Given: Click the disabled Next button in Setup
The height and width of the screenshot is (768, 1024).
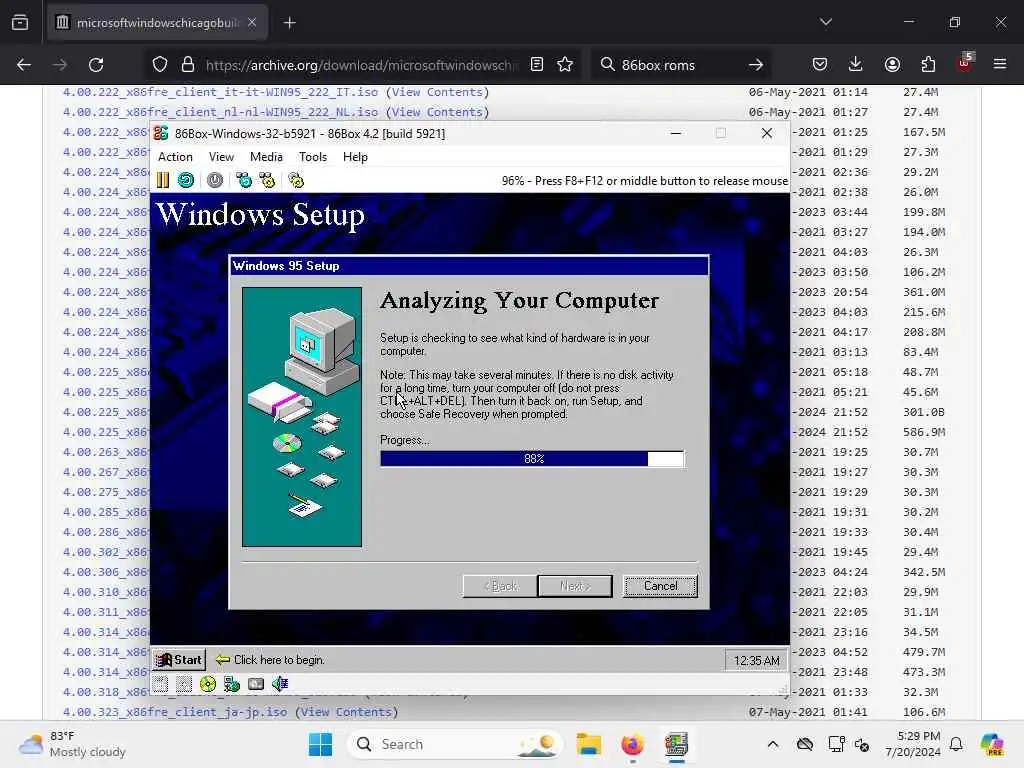Looking at the screenshot, I should (575, 586).
